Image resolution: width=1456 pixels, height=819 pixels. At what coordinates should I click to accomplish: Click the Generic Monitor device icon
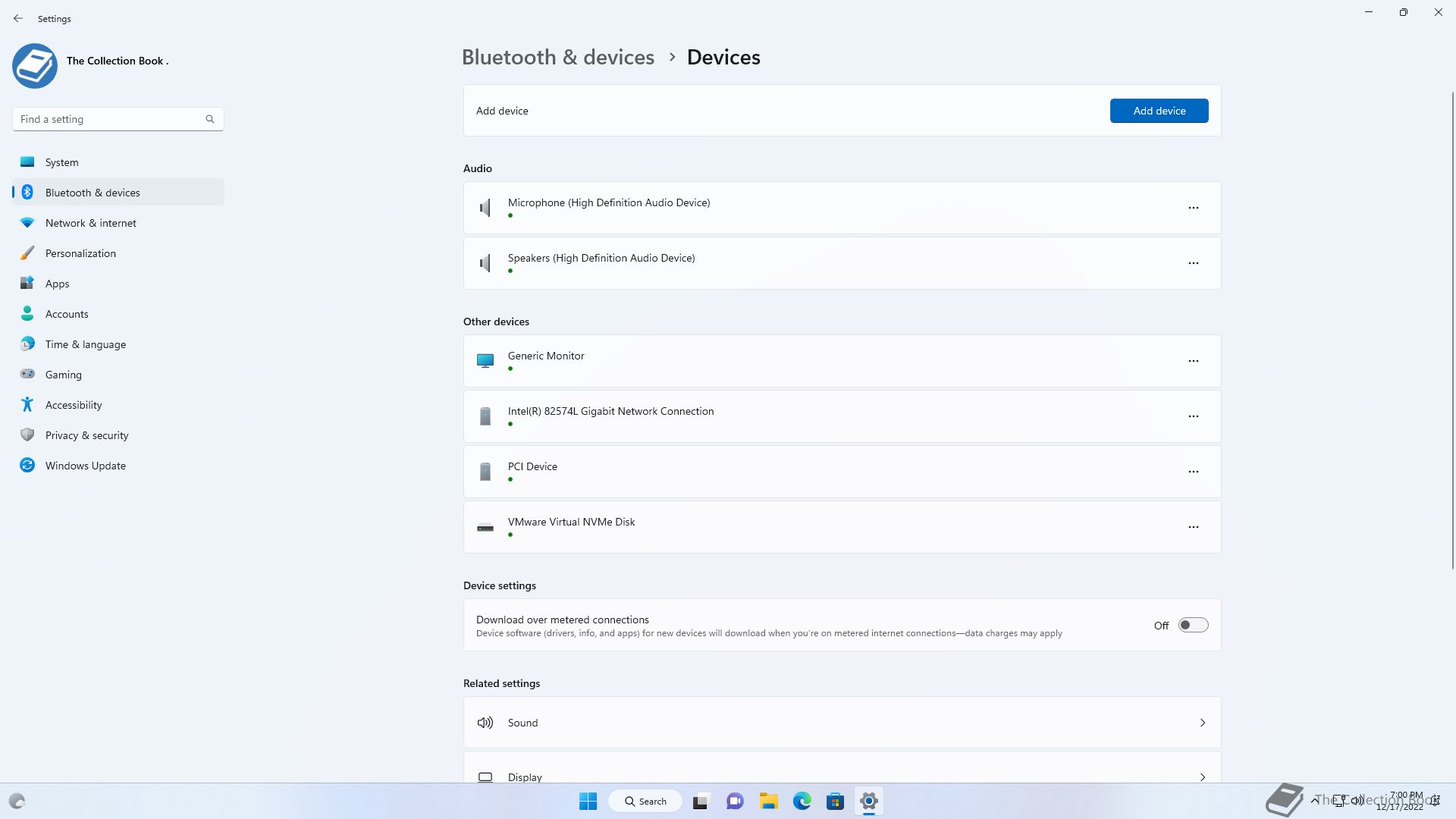[485, 361]
